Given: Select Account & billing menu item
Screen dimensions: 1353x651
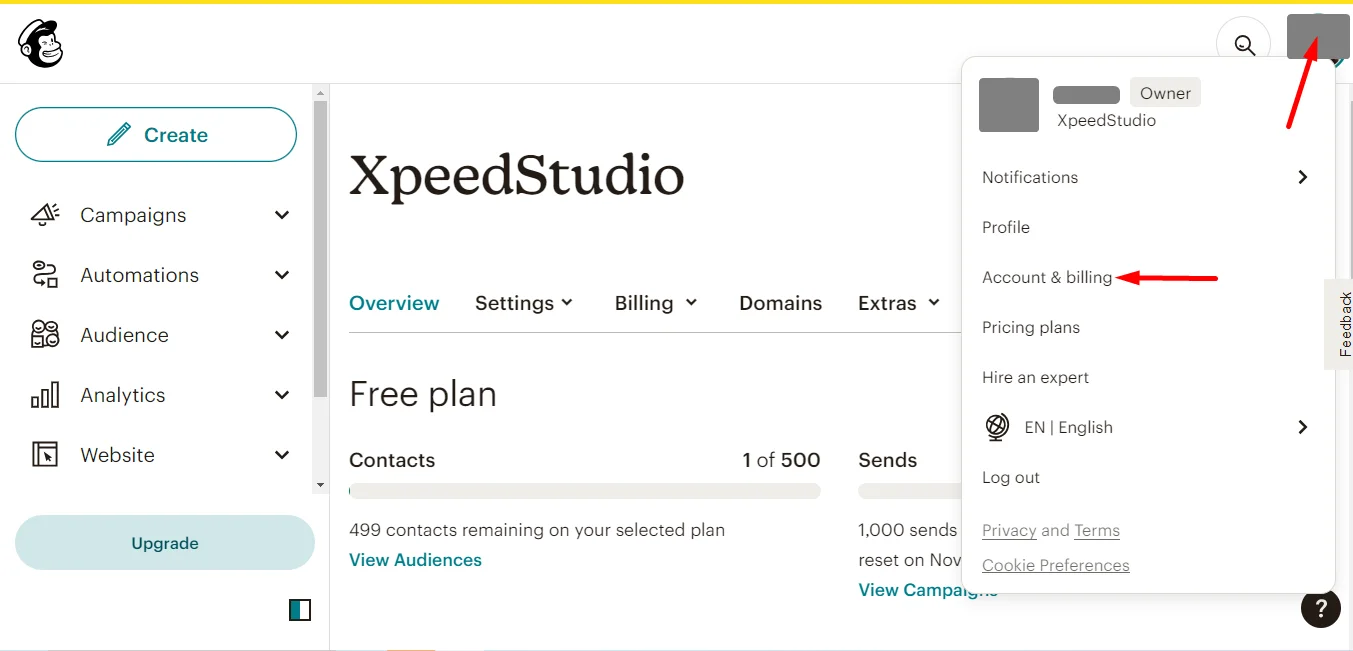Looking at the screenshot, I should (x=1047, y=277).
